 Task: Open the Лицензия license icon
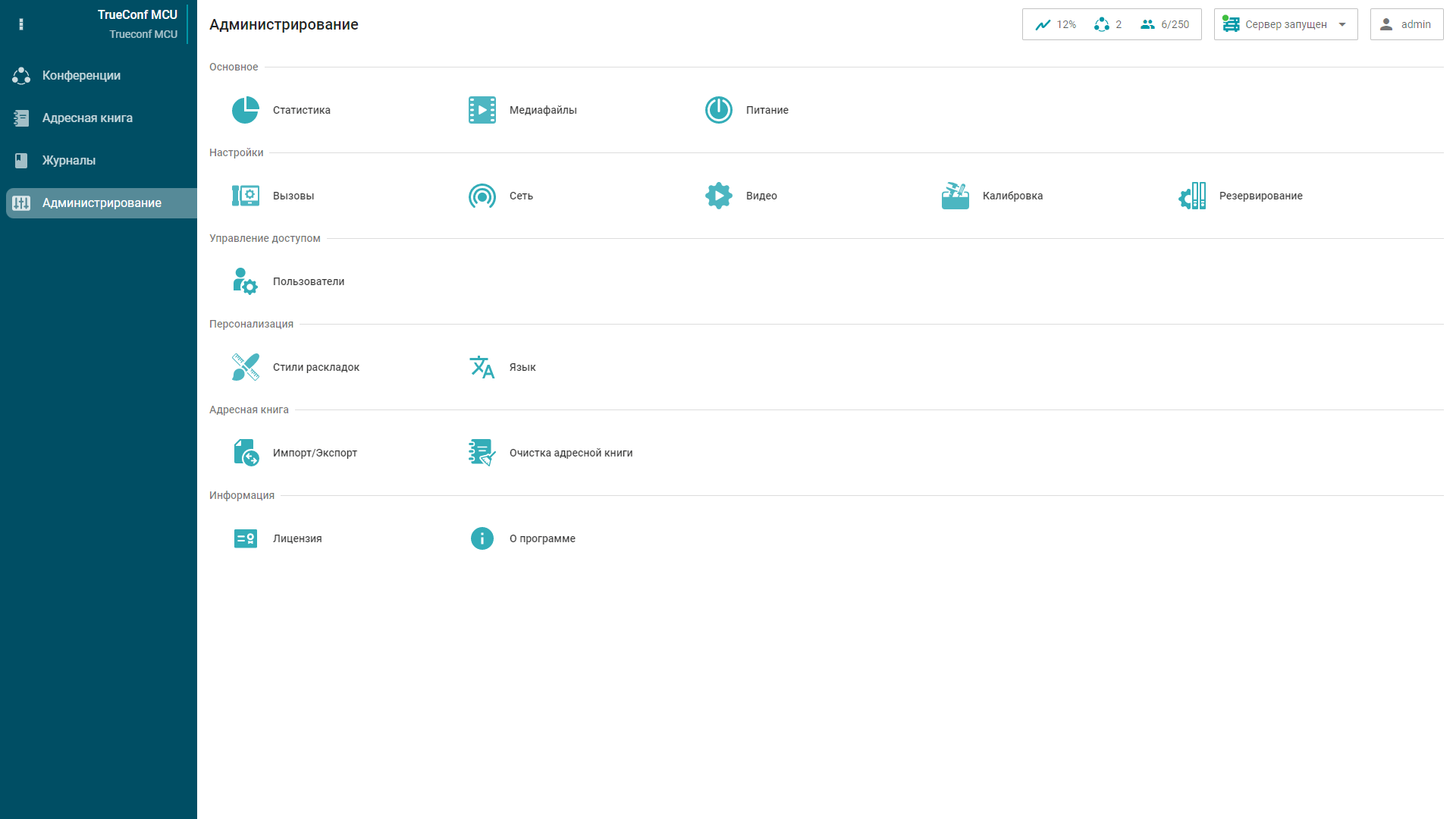245,538
